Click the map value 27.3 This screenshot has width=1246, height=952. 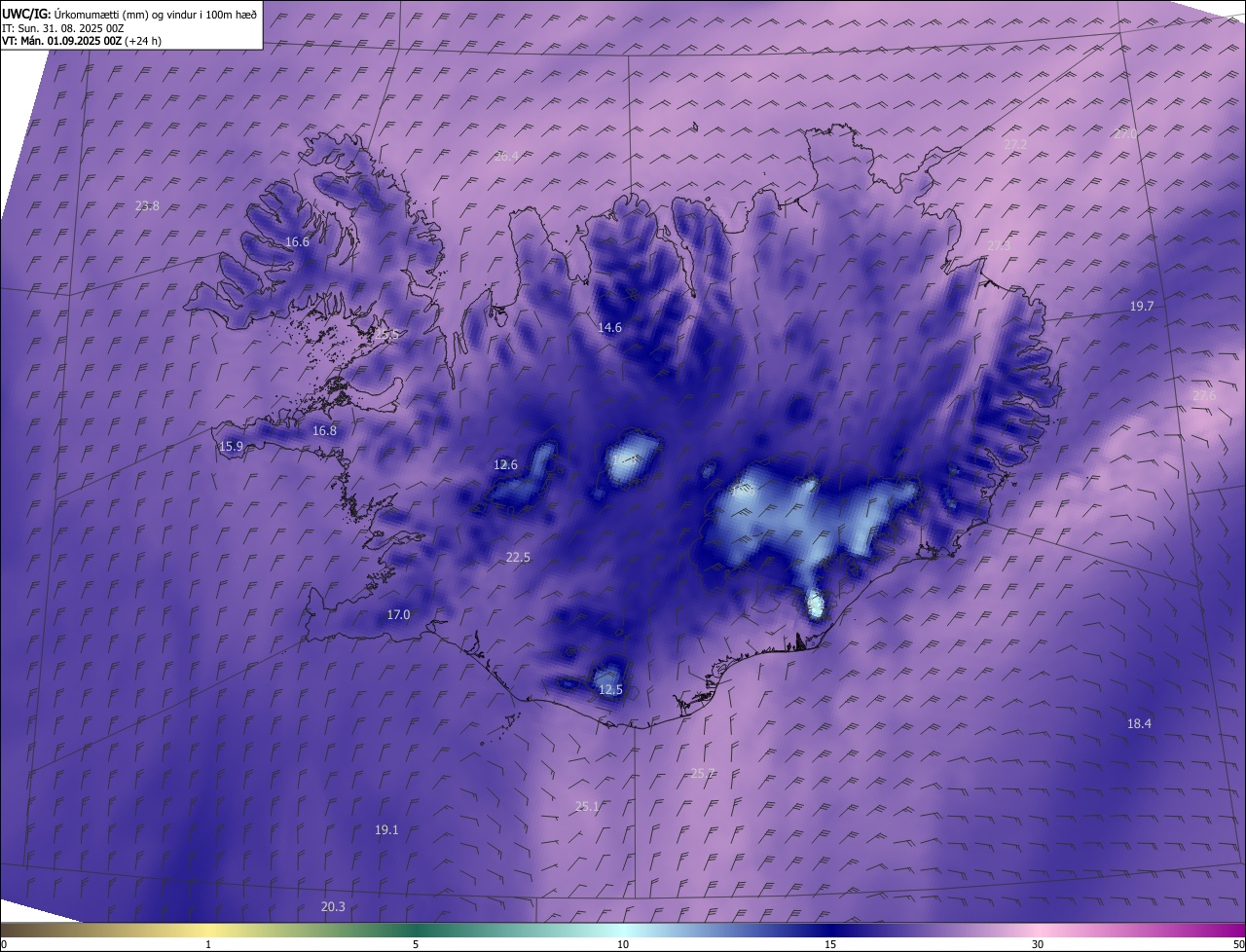999,246
